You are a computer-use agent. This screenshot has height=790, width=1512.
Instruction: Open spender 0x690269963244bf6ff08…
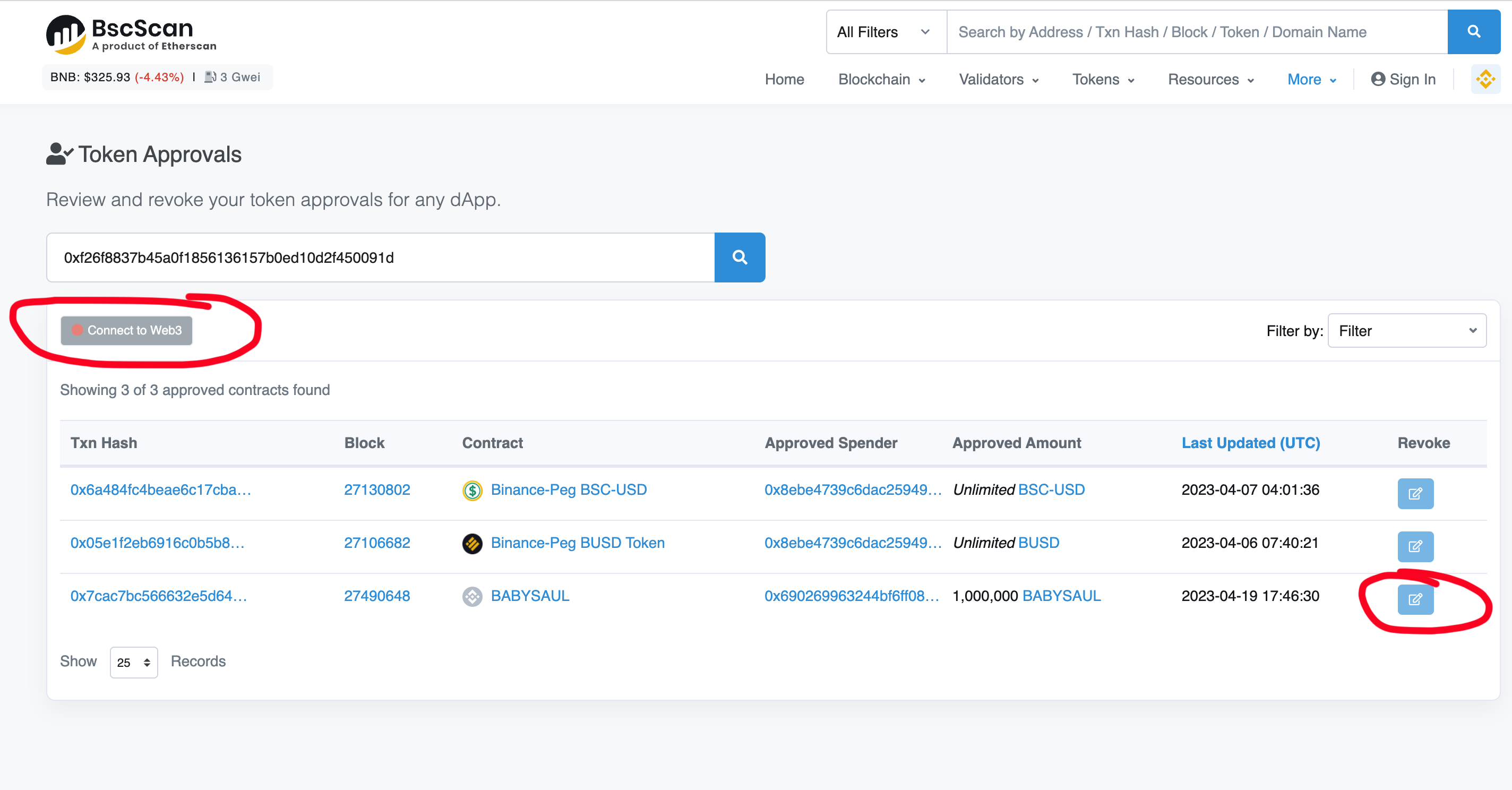click(852, 596)
